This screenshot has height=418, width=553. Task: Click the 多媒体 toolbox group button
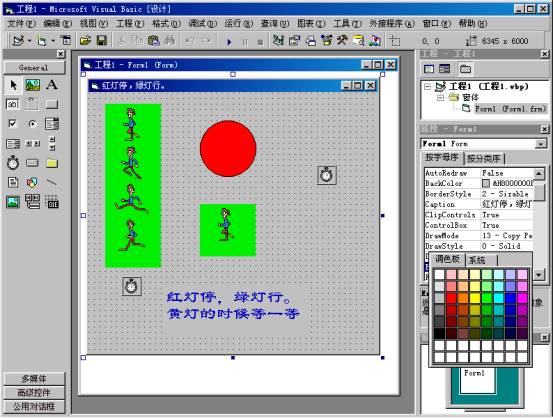(x=34, y=379)
